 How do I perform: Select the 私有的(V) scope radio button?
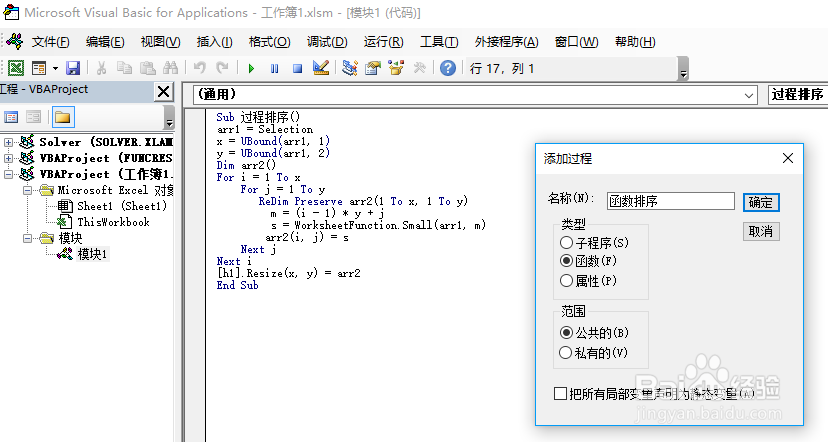(566, 352)
